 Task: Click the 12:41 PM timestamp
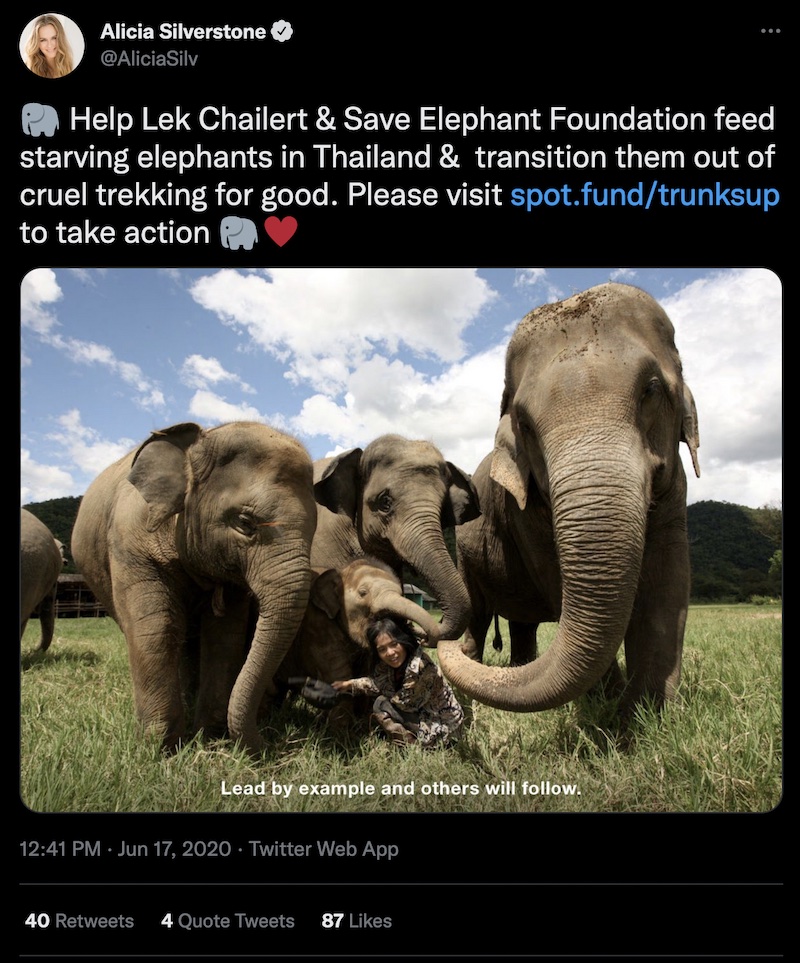point(60,849)
